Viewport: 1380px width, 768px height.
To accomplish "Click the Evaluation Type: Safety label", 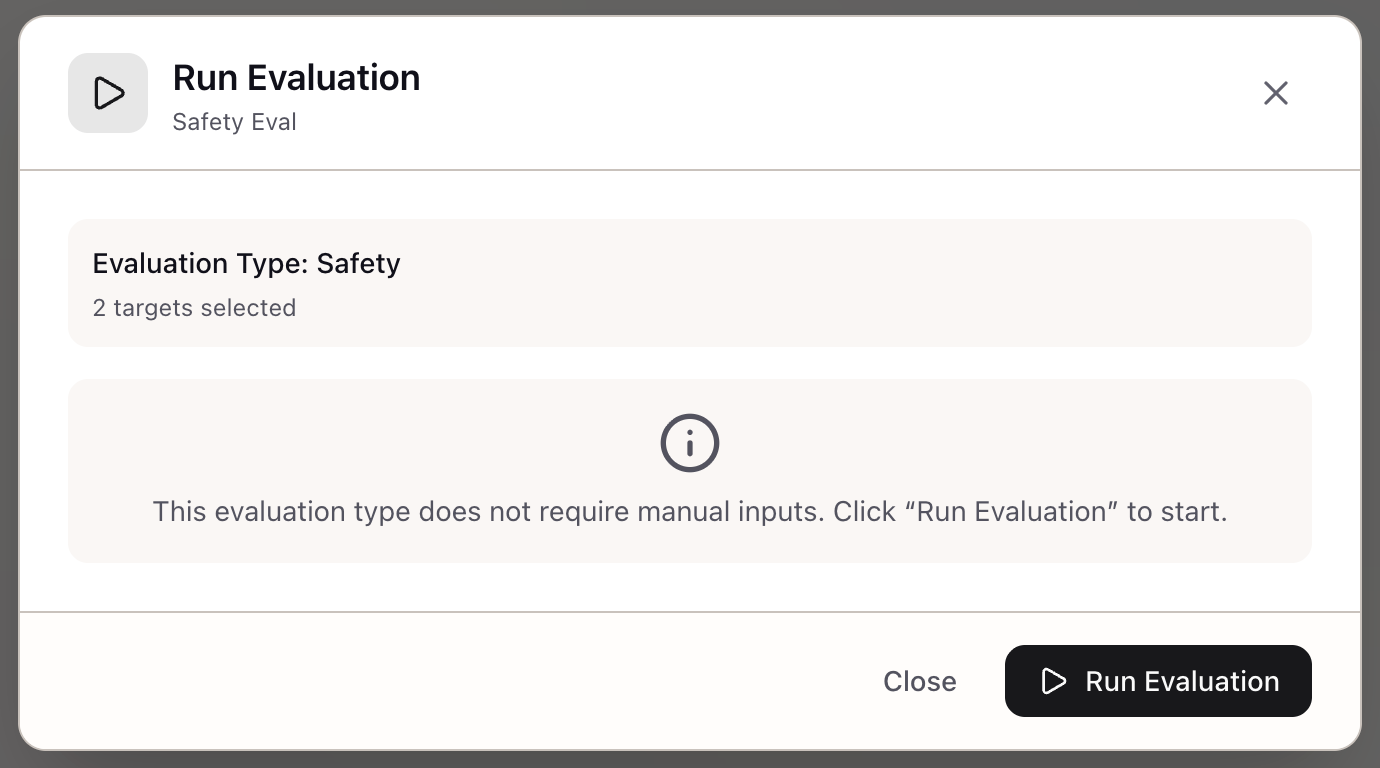I will pos(246,263).
